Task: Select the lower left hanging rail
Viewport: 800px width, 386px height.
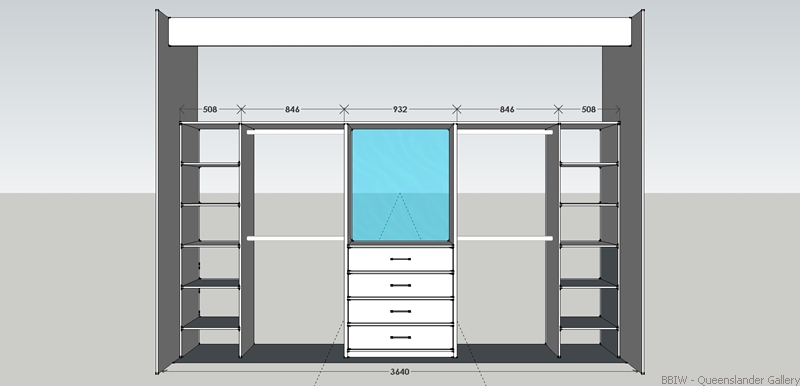Action: 295,238
